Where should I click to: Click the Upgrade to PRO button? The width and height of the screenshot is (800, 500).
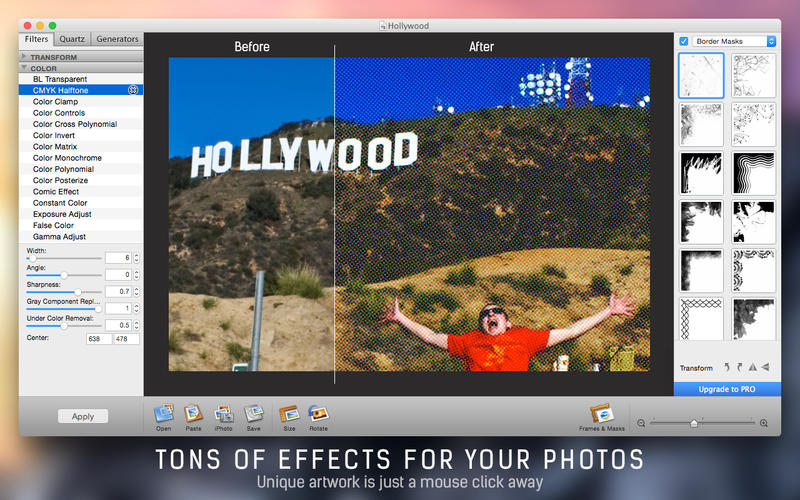[727, 388]
